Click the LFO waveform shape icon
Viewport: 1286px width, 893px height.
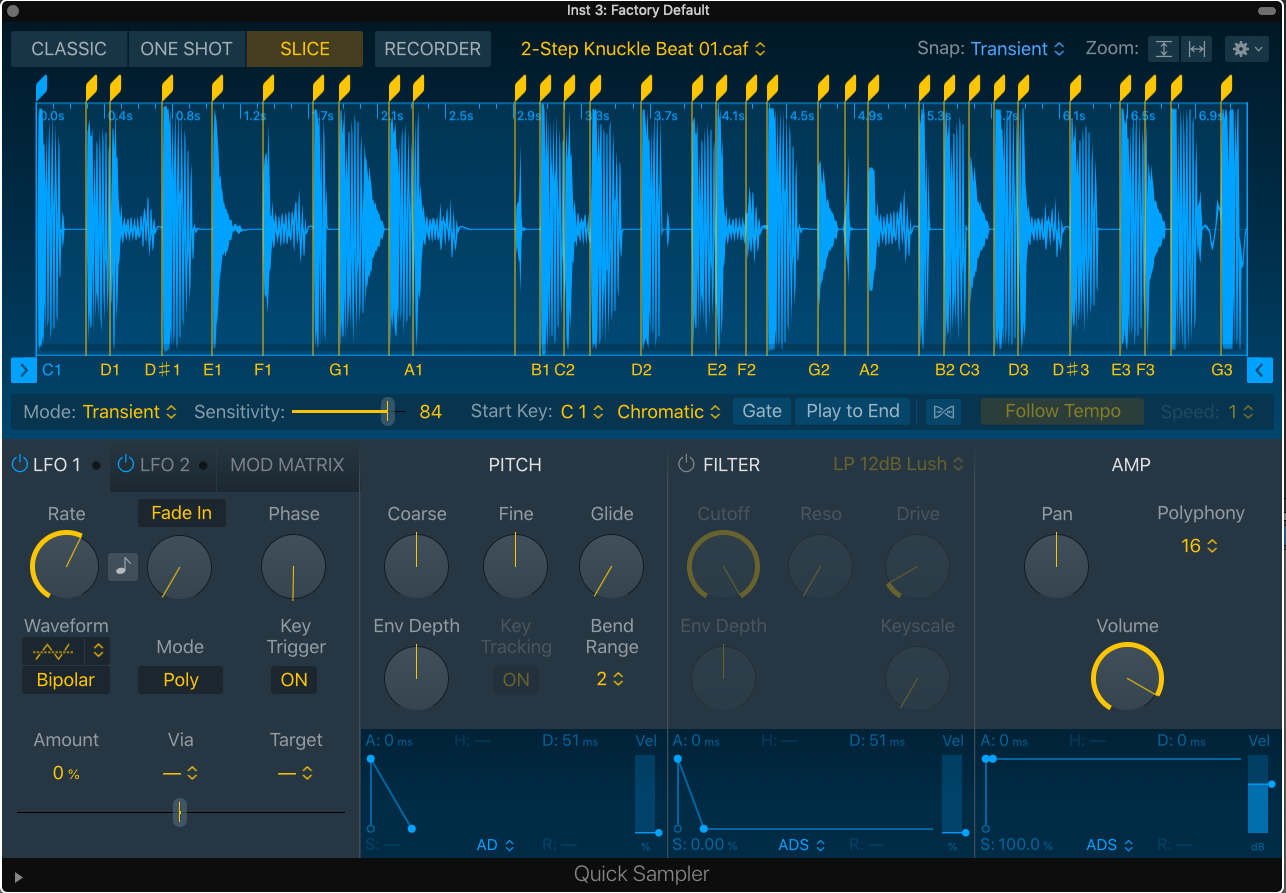pos(55,651)
